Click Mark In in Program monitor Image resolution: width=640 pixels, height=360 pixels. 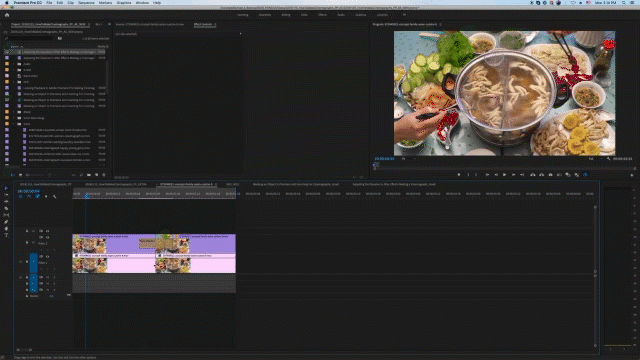(468, 175)
